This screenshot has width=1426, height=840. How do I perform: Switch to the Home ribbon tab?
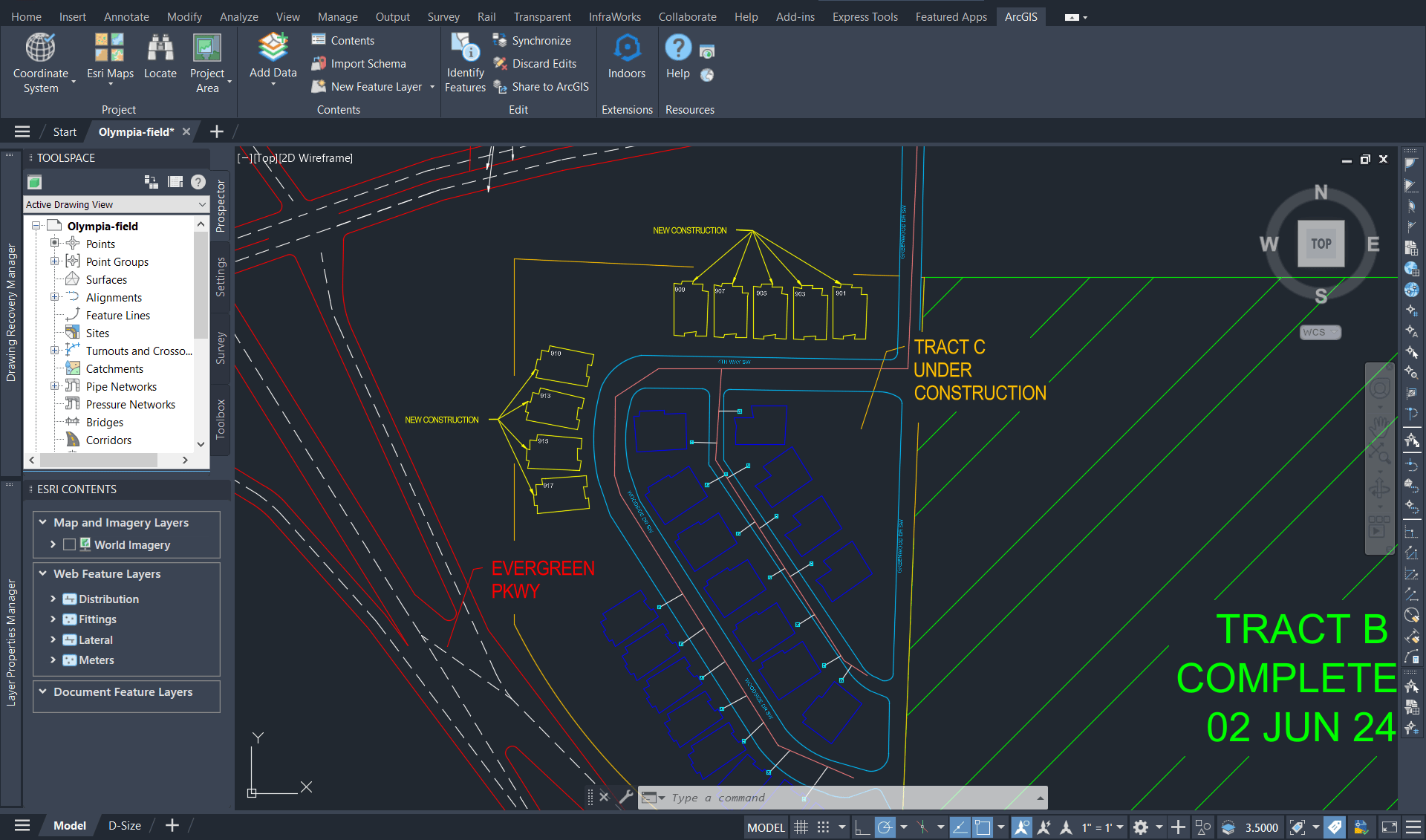coord(26,16)
